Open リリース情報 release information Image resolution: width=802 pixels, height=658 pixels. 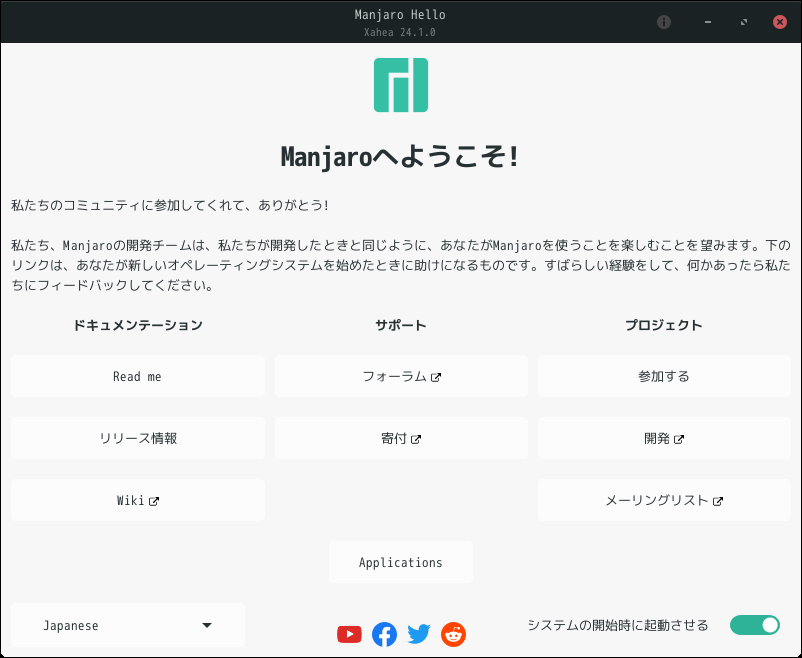[137, 438]
